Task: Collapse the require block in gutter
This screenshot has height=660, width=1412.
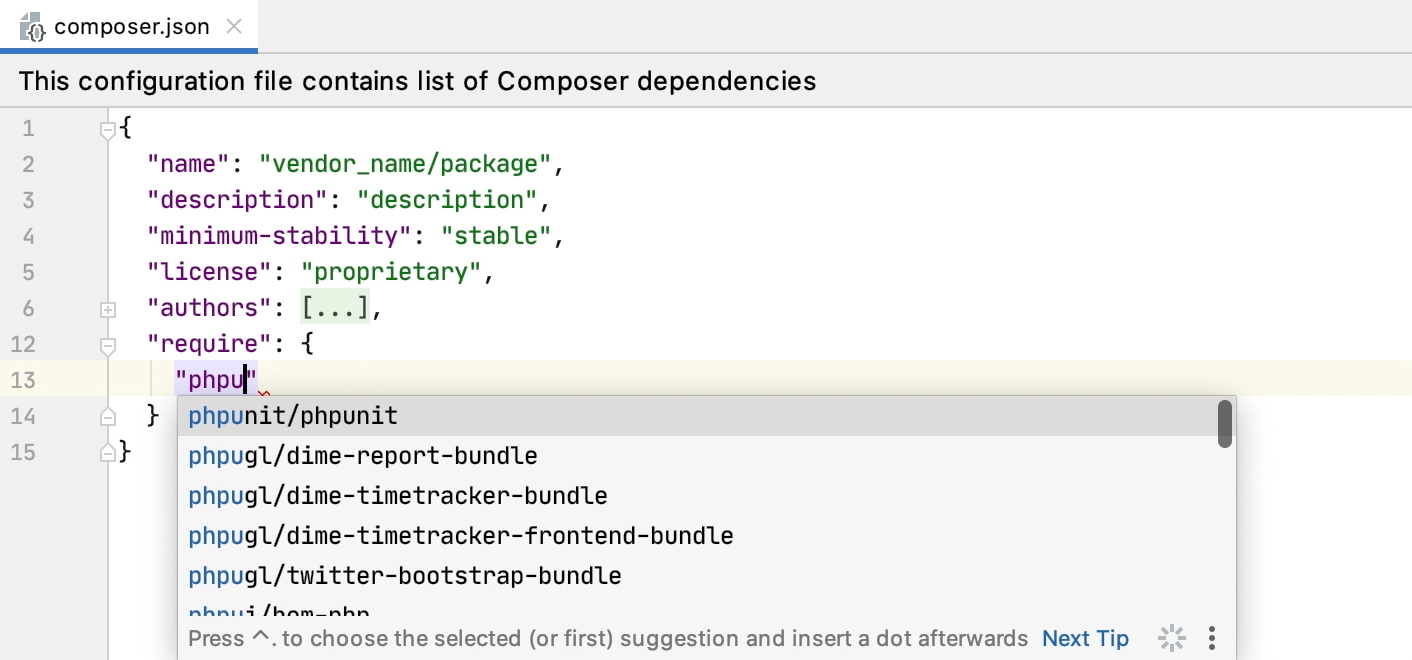Action: (x=107, y=343)
